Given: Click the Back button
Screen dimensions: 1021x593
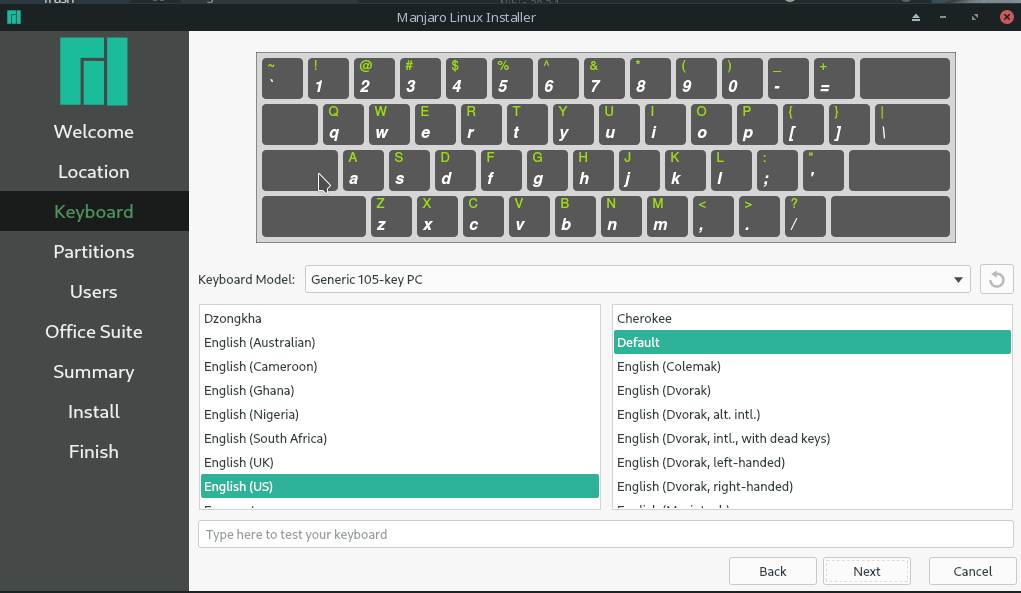Looking at the screenshot, I should (x=772, y=570).
